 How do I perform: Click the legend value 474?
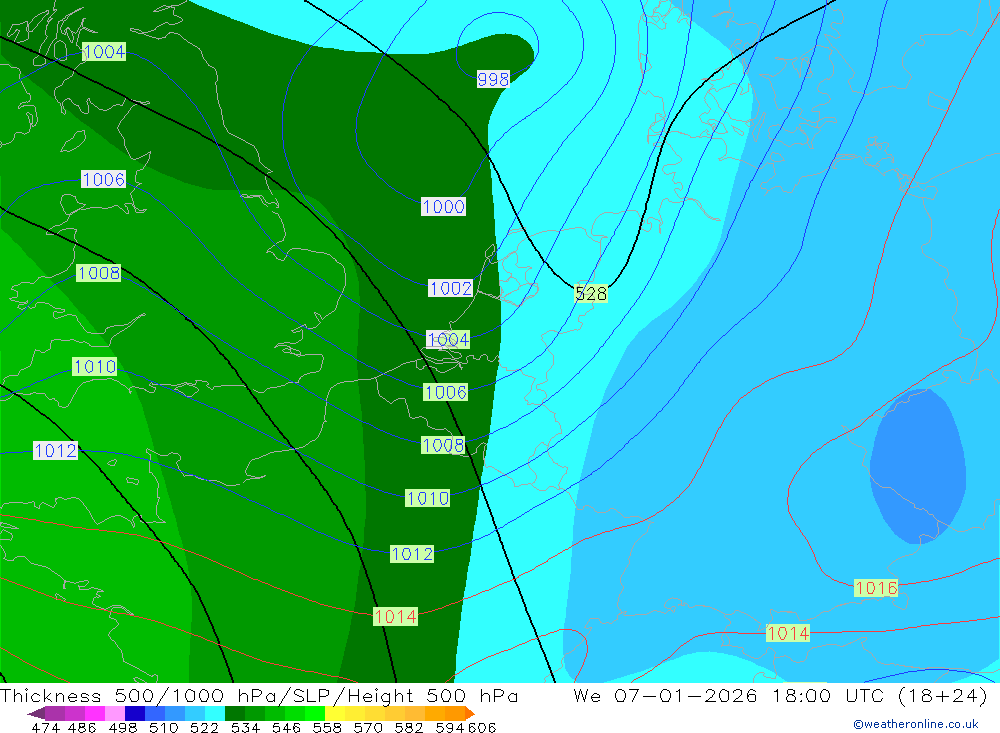pyautogui.click(x=44, y=728)
